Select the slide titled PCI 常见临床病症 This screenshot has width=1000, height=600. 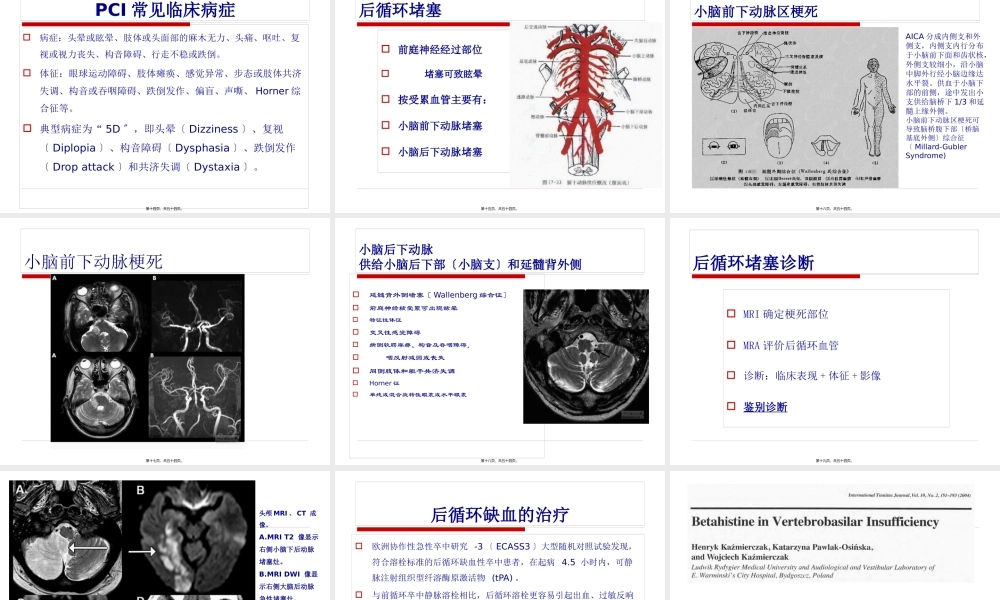[x=163, y=11]
